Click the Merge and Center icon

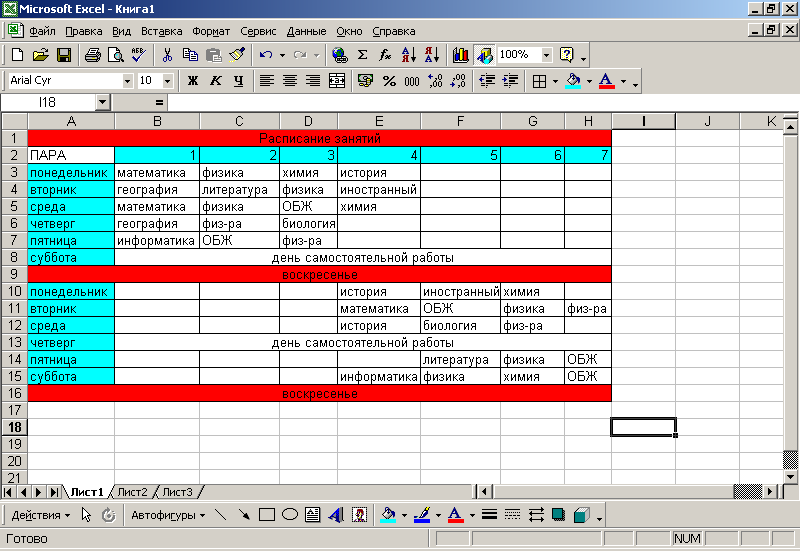tap(337, 81)
